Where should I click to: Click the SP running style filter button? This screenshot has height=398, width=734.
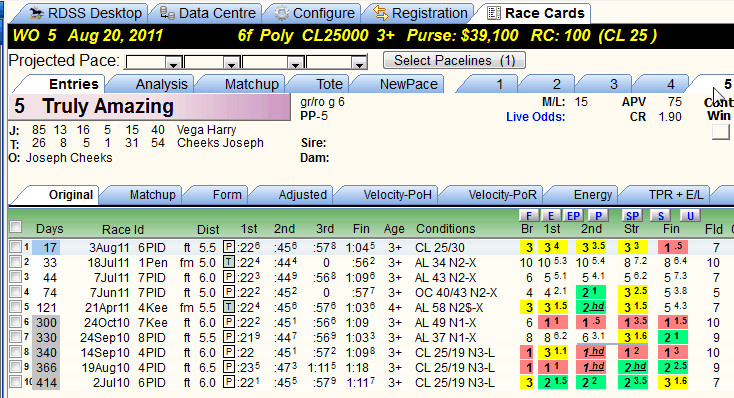click(x=632, y=215)
